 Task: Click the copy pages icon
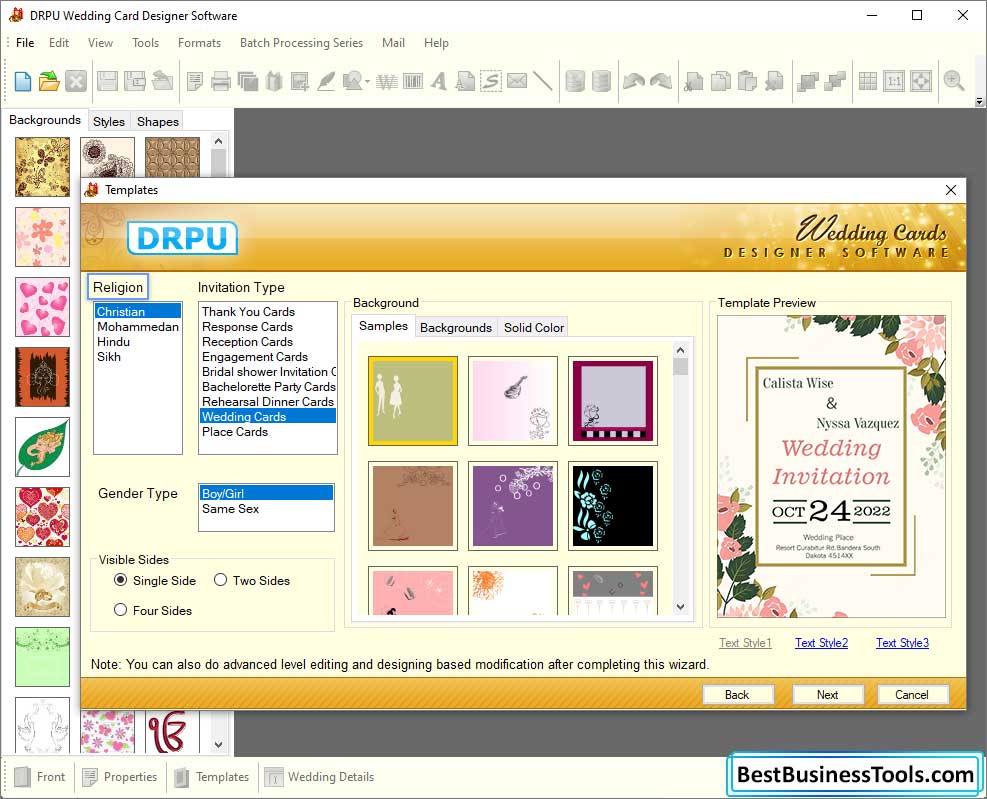(721, 81)
